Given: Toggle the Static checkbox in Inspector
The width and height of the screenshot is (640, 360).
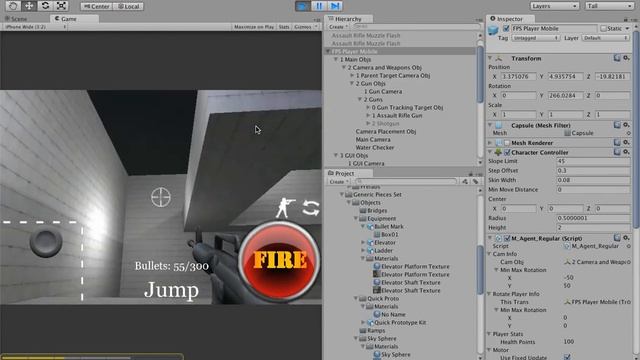Looking at the screenshot, I should 603,29.
